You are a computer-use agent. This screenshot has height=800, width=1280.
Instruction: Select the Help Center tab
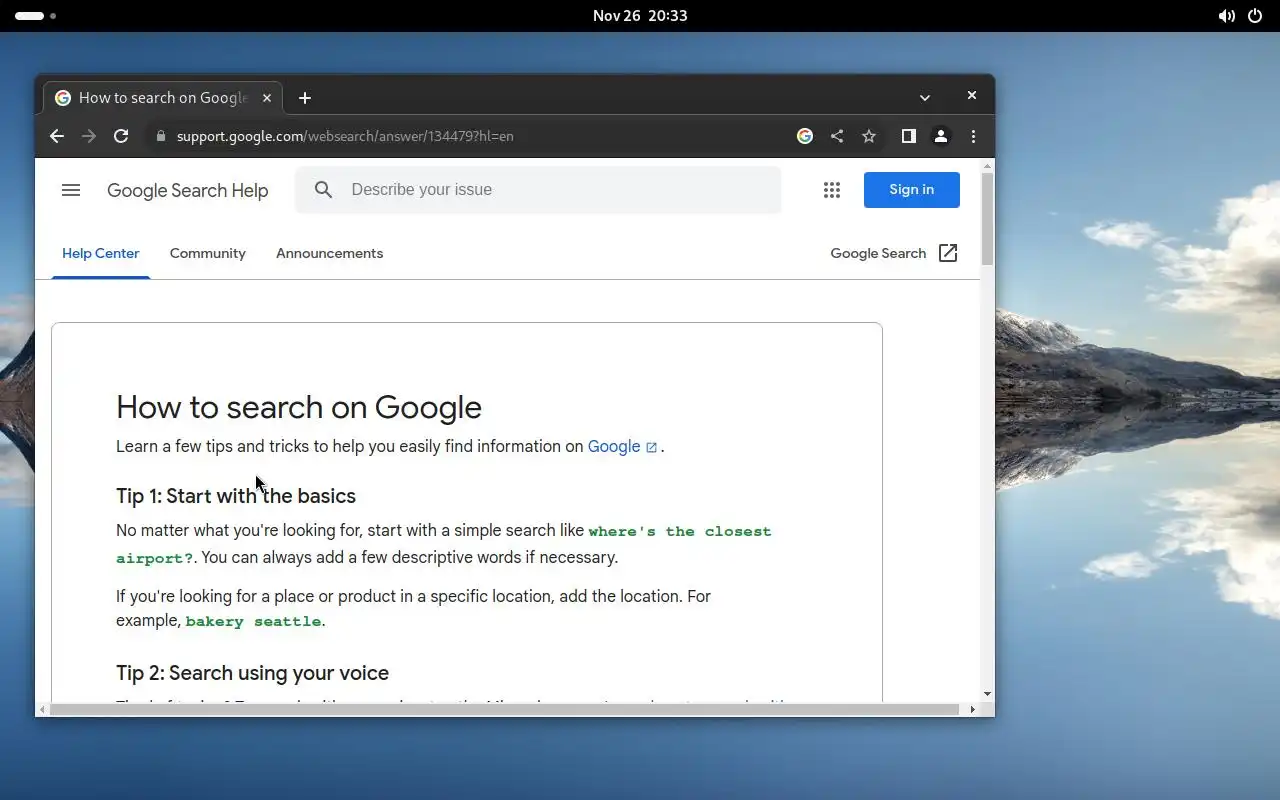[101, 253]
